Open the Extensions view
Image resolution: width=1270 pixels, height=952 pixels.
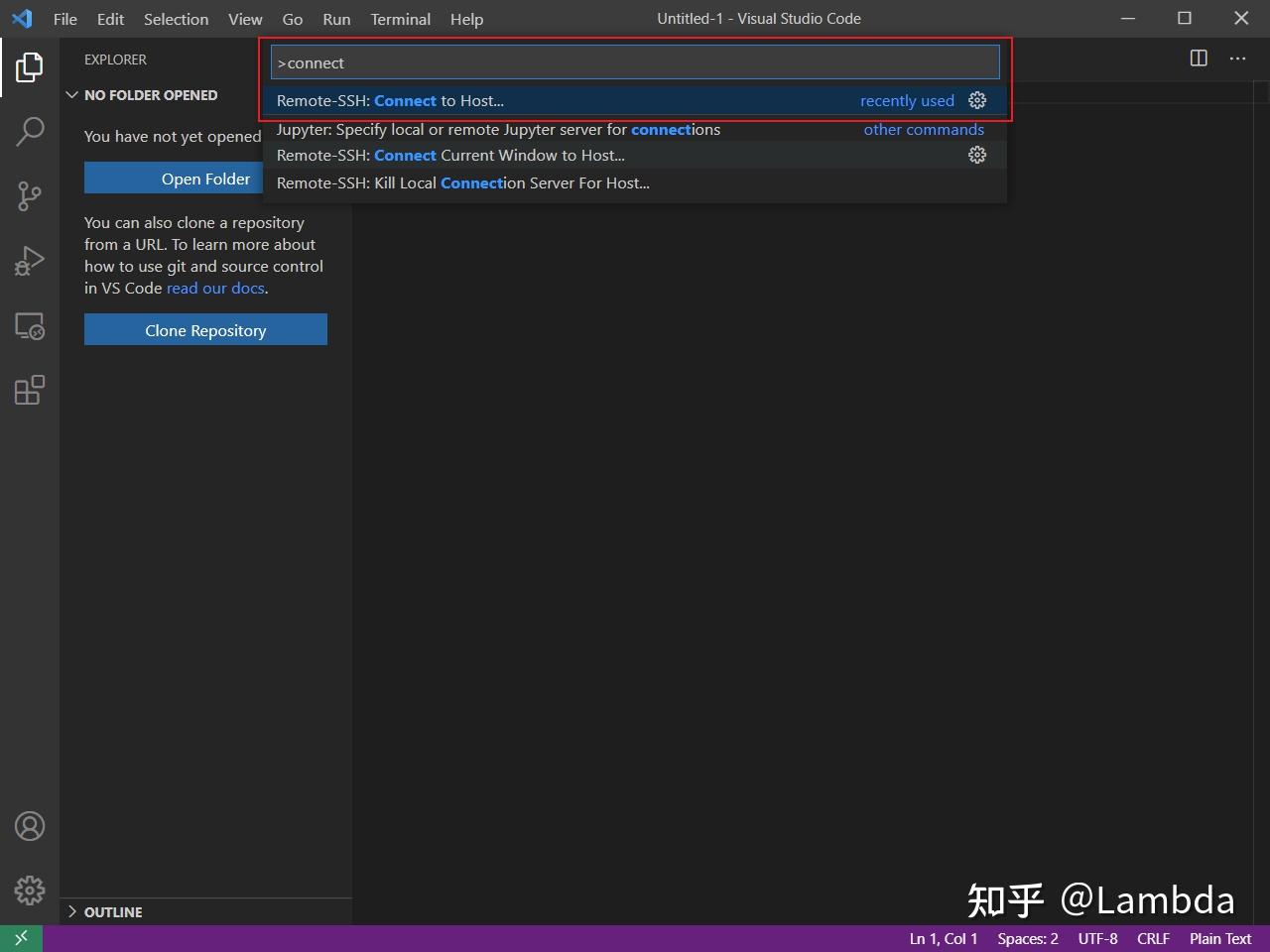[29, 390]
